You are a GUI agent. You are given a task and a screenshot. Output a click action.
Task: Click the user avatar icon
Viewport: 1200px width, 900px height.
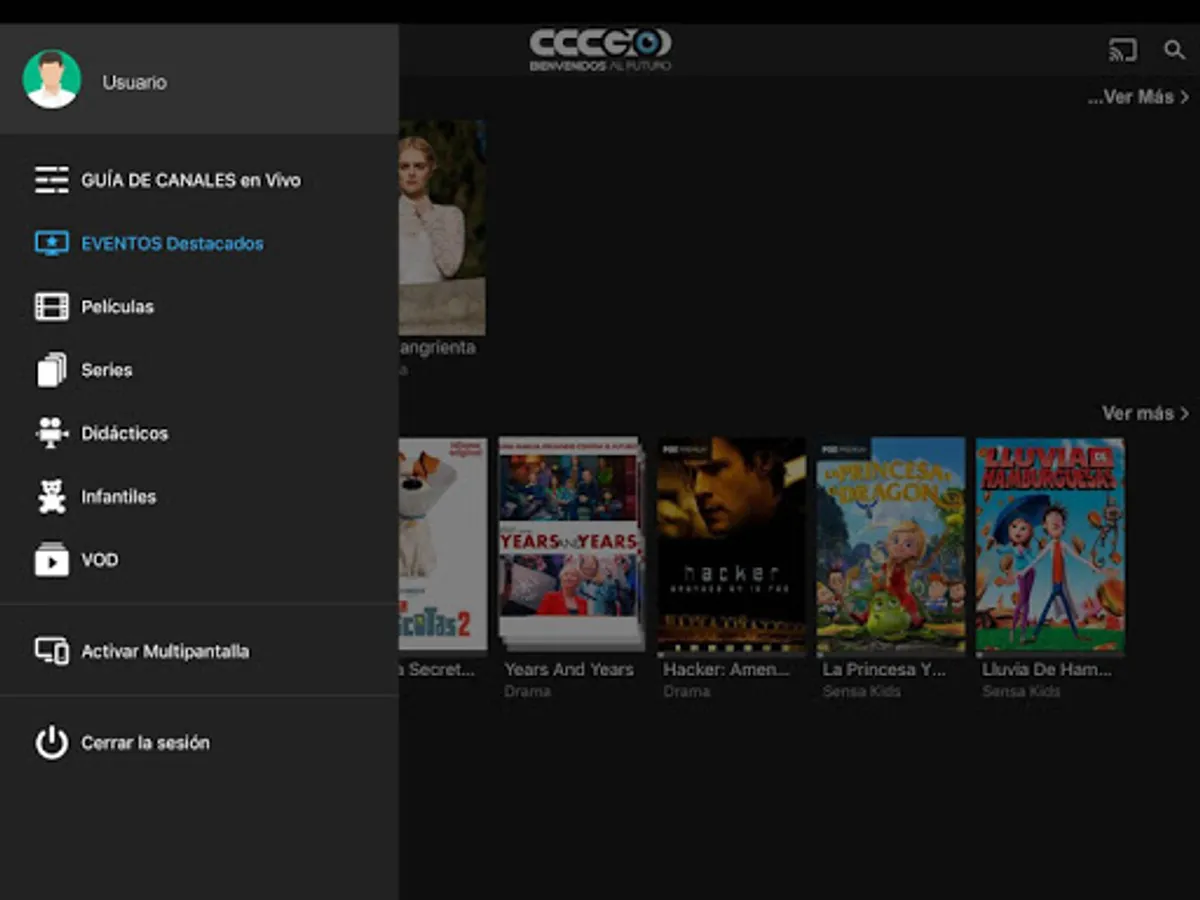(x=51, y=79)
